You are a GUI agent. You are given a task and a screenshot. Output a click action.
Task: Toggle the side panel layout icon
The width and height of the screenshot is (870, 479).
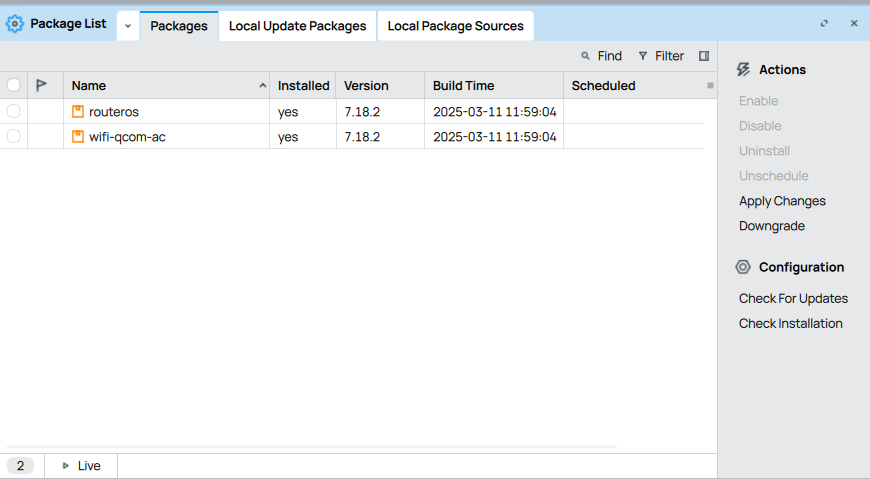(x=704, y=57)
